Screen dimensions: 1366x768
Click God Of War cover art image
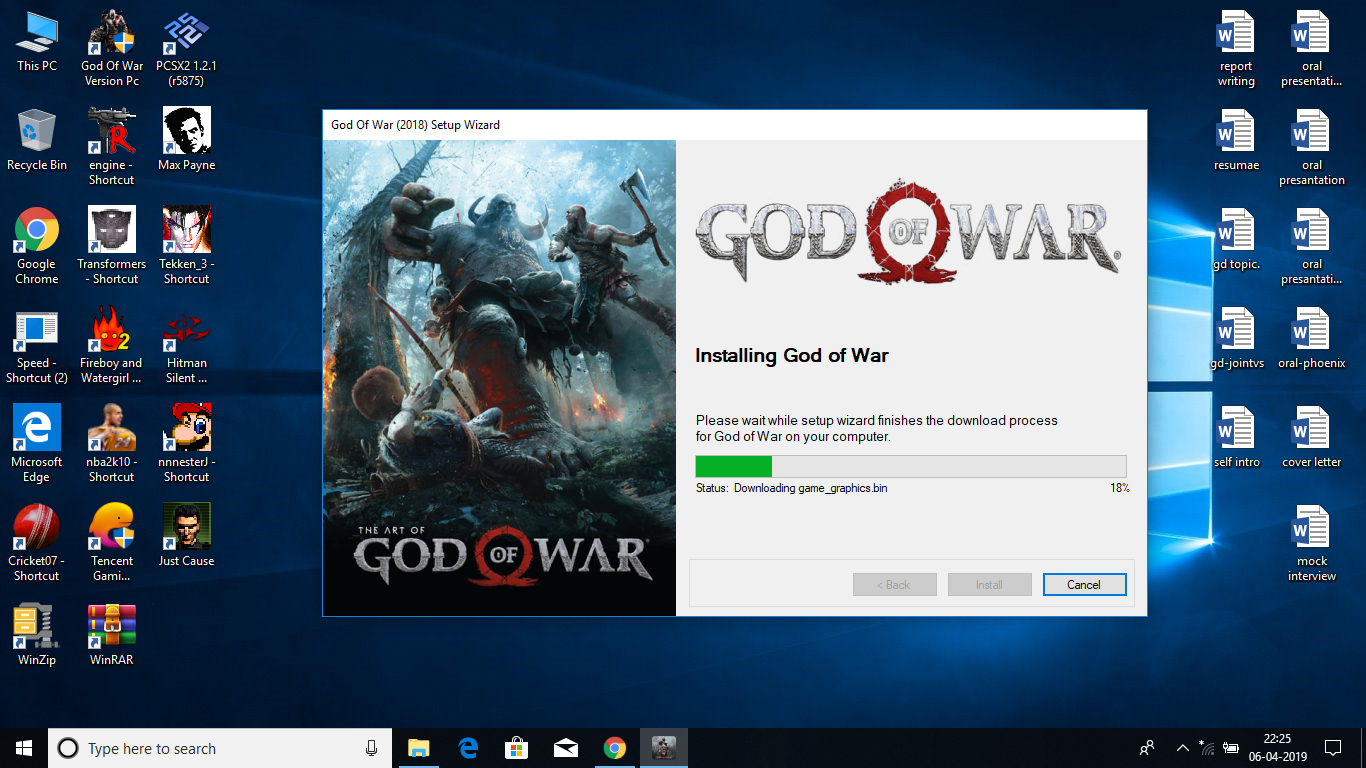(x=500, y=378)
